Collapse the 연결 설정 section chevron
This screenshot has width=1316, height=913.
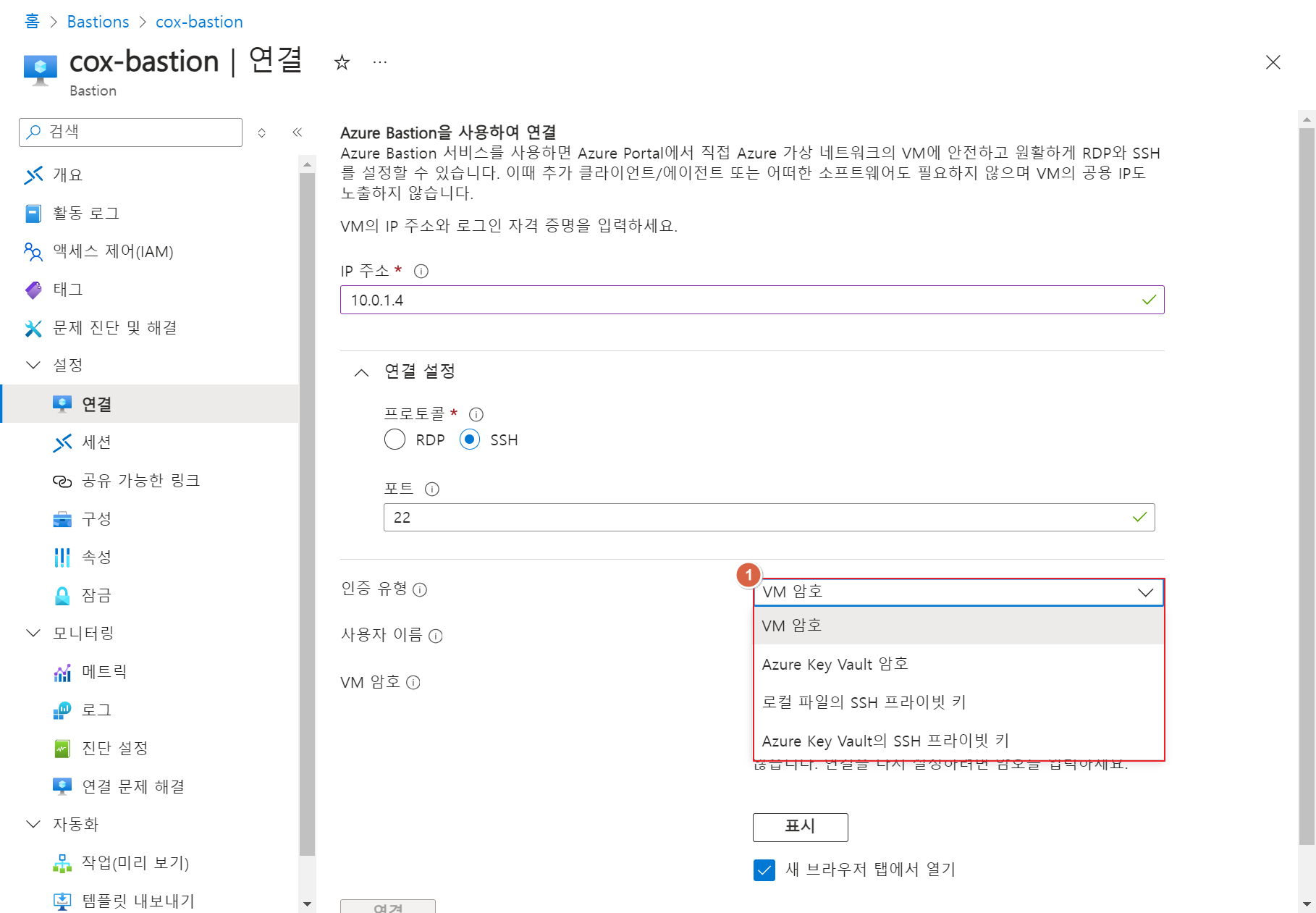(x=361, y=372)
